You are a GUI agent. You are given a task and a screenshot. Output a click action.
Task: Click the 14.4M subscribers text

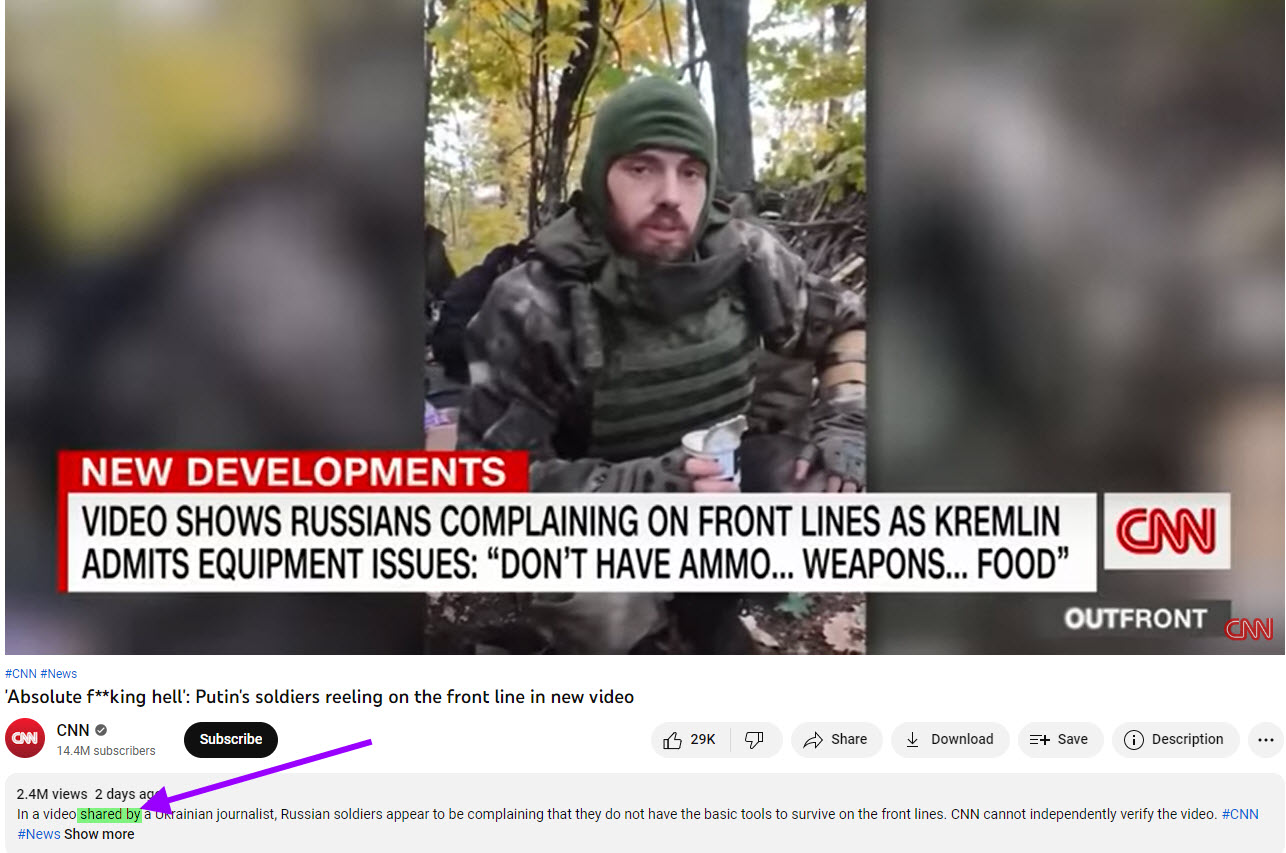106,751
